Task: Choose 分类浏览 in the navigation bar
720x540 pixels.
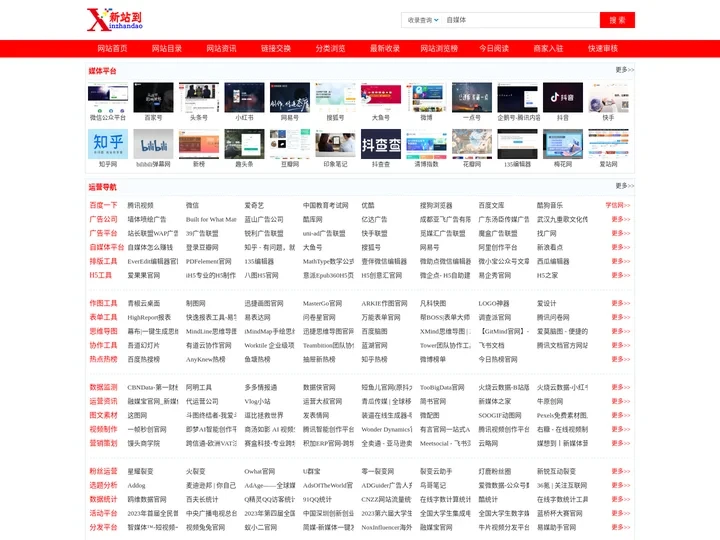Action: pos(330,49)
